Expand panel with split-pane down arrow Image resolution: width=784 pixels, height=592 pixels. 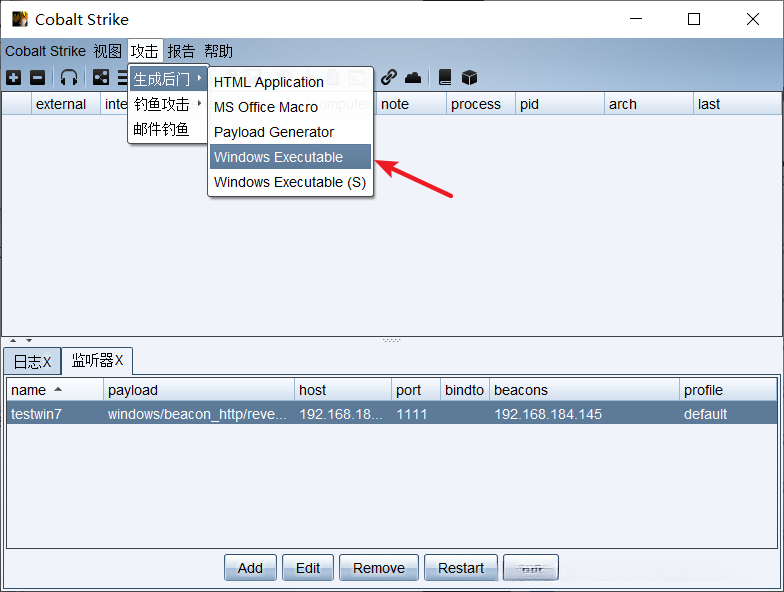[x=29, y=340]
